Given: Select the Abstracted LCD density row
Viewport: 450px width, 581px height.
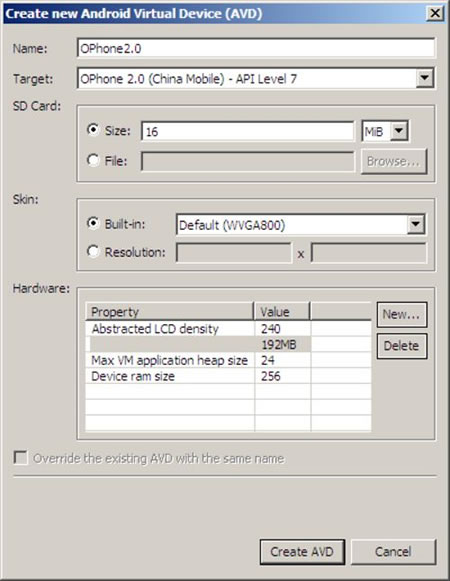Looking at the screenshot, I should [228, 329].
